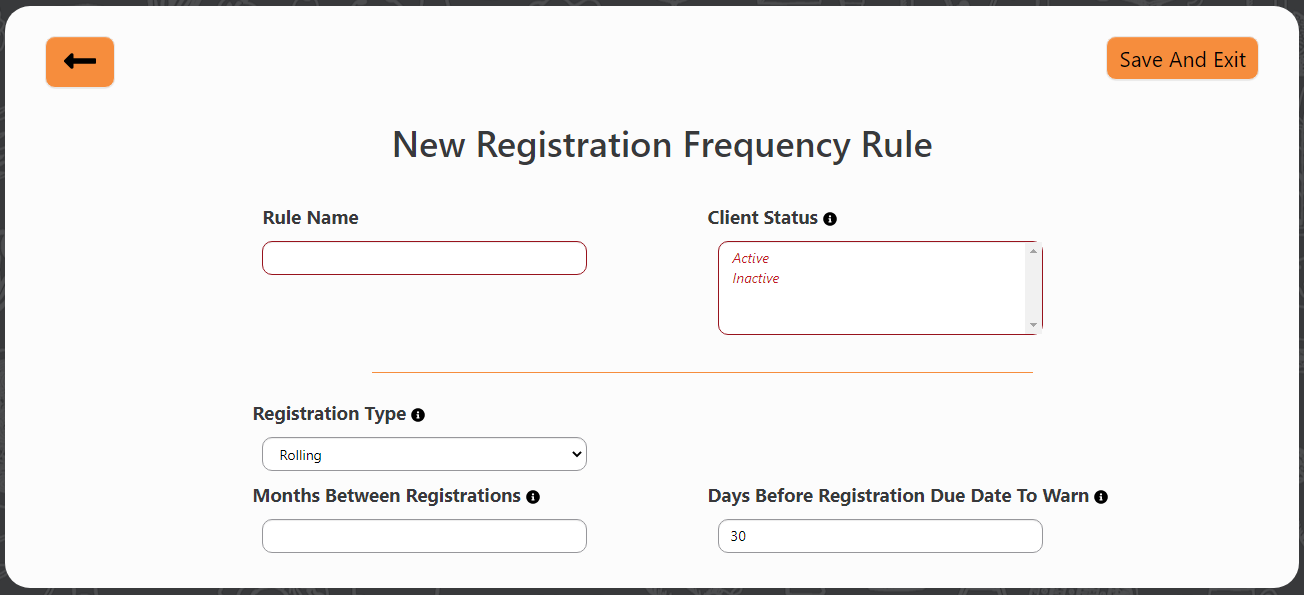Click the Client Status list scrollbar track

point(1033,290)
